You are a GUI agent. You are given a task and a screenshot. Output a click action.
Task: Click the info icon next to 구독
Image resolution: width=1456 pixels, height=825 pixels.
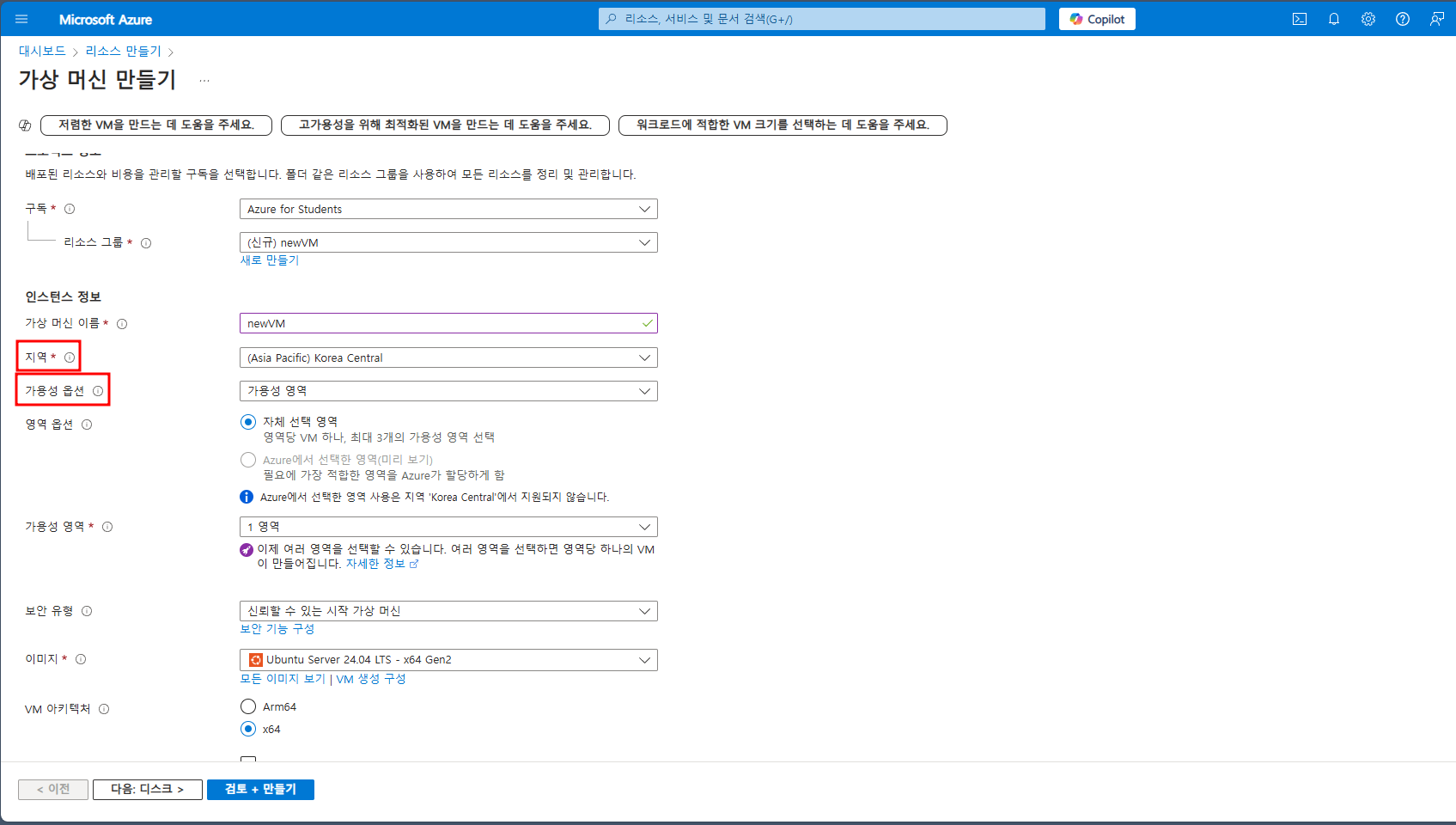[x=70, y=209]
